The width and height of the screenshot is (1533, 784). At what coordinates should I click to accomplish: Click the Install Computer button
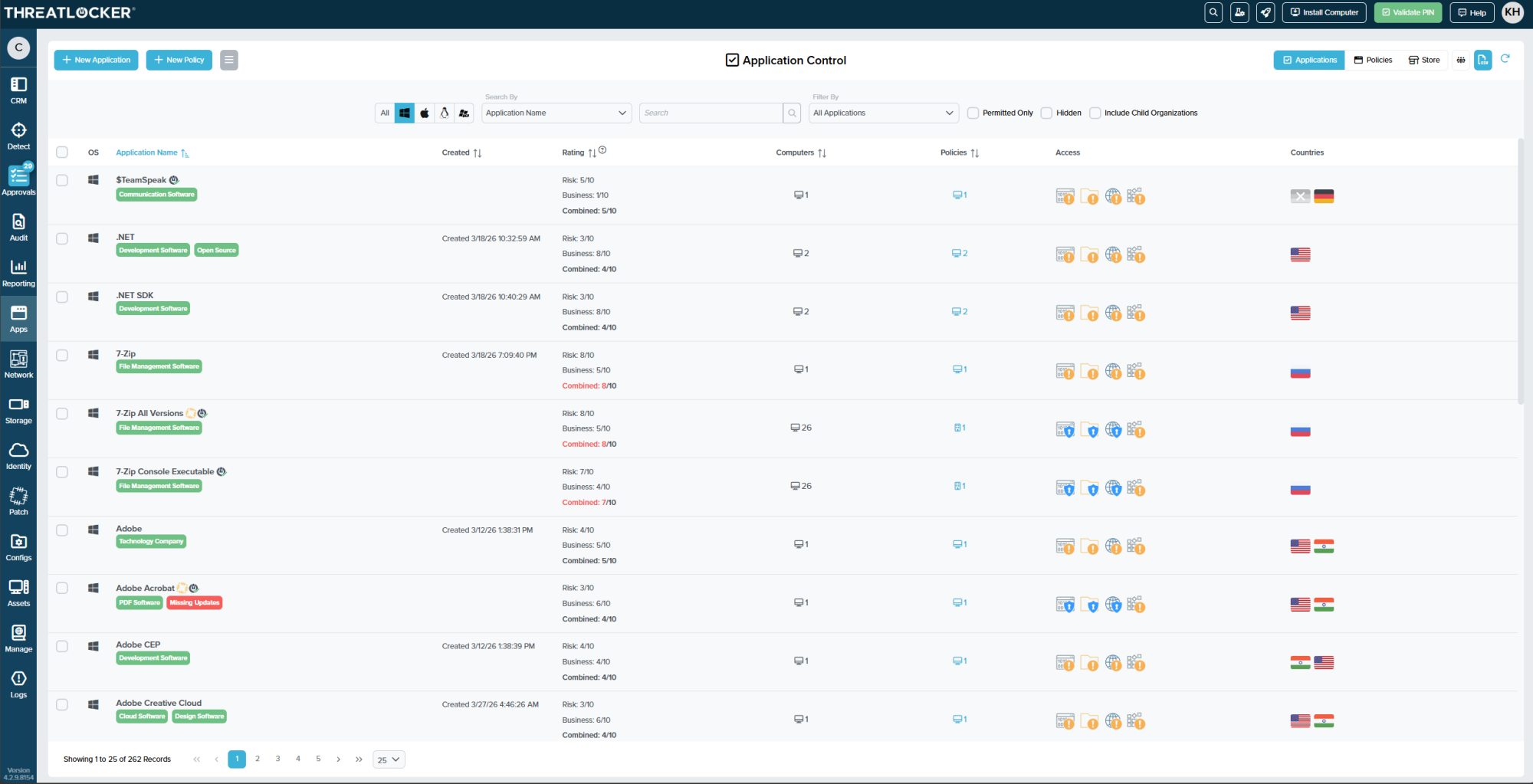(x=1324, y=12)
